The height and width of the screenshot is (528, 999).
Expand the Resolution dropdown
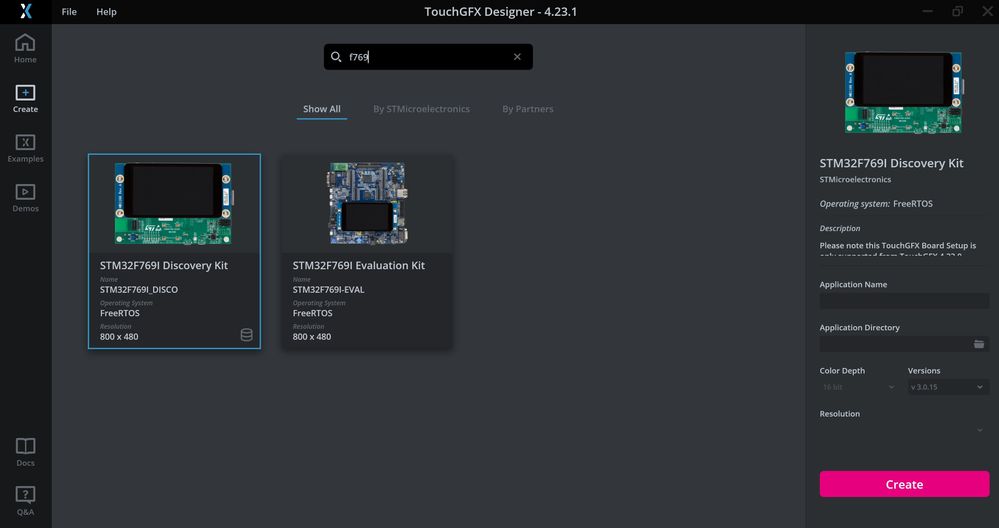click(904, 430)
